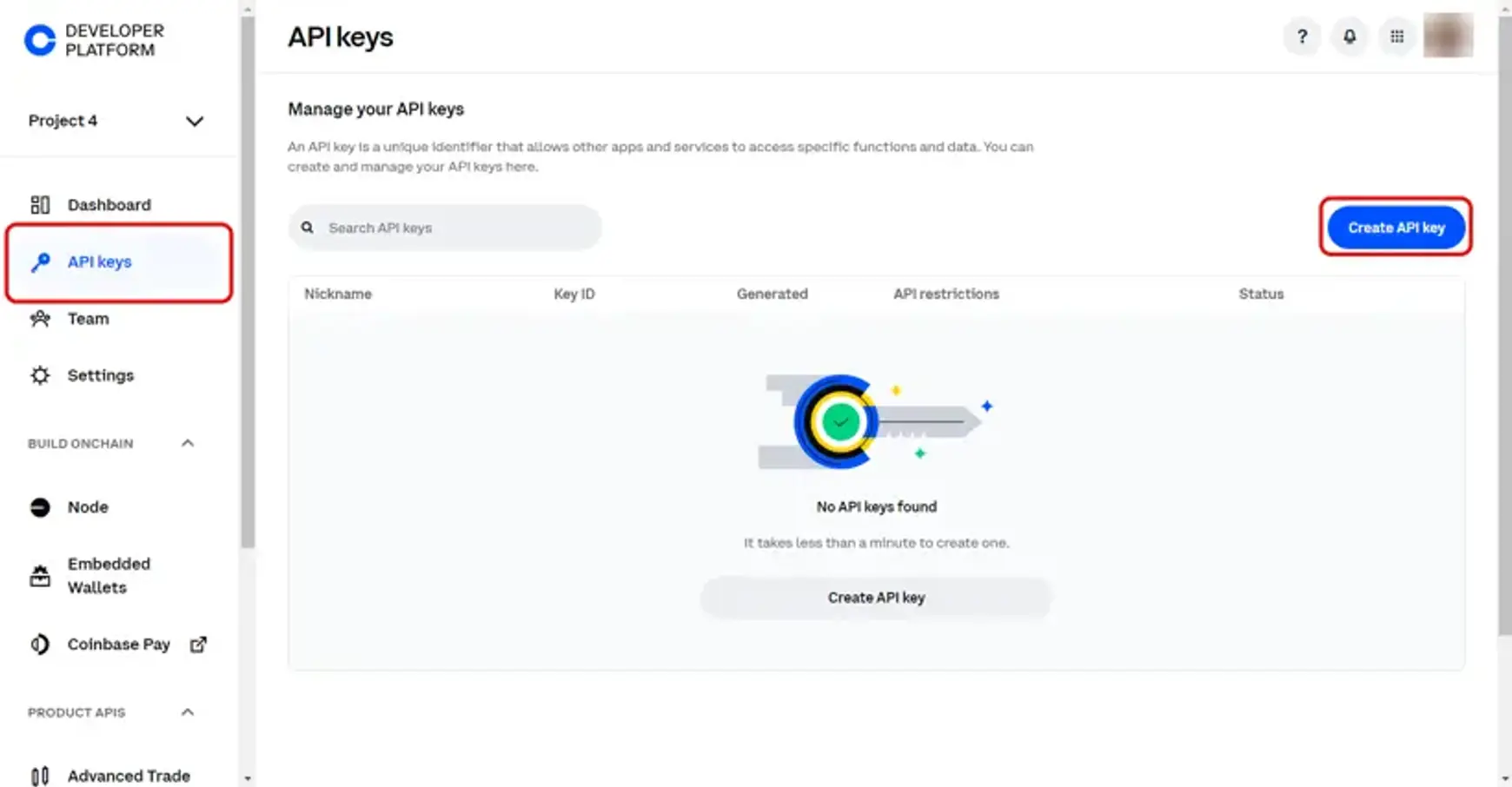Click the Search API keys field

(x=445, y=227)
